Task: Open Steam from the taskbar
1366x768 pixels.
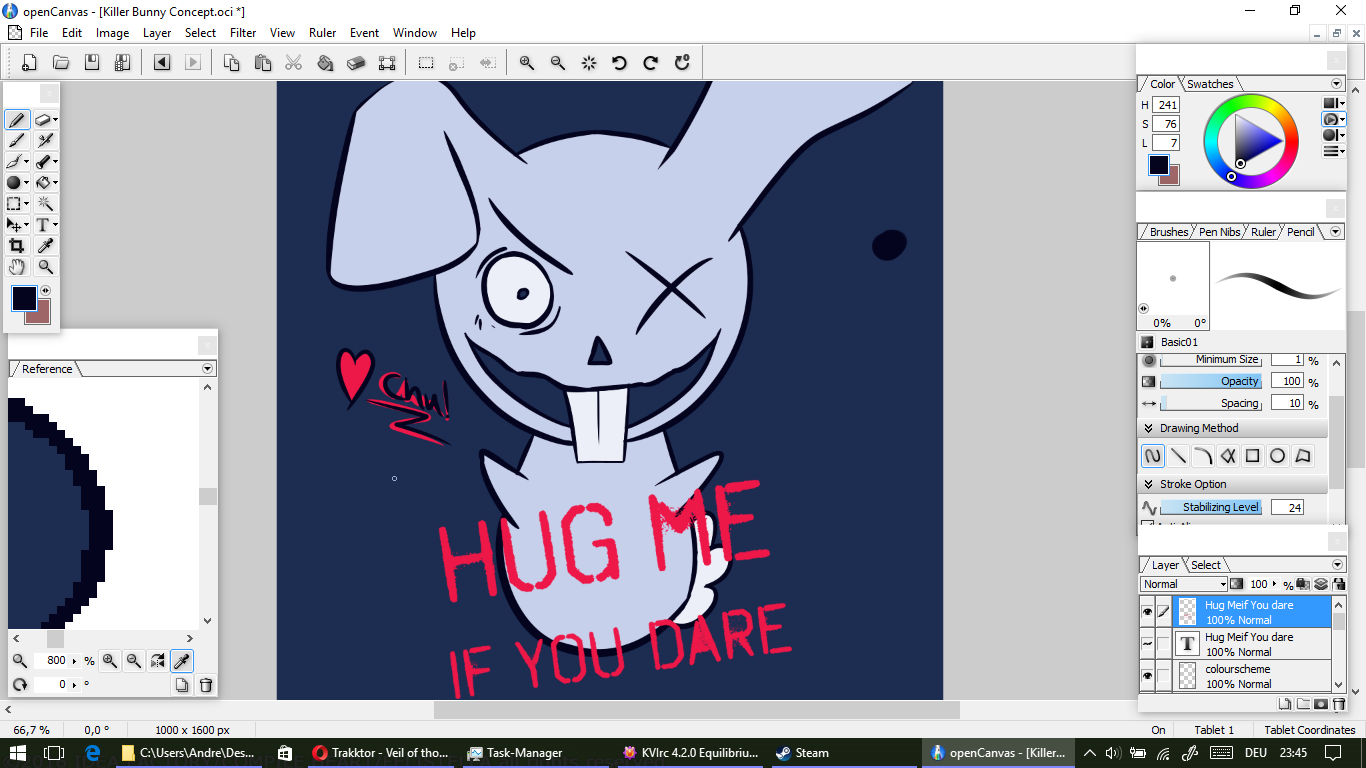Action: pos(803,753)
